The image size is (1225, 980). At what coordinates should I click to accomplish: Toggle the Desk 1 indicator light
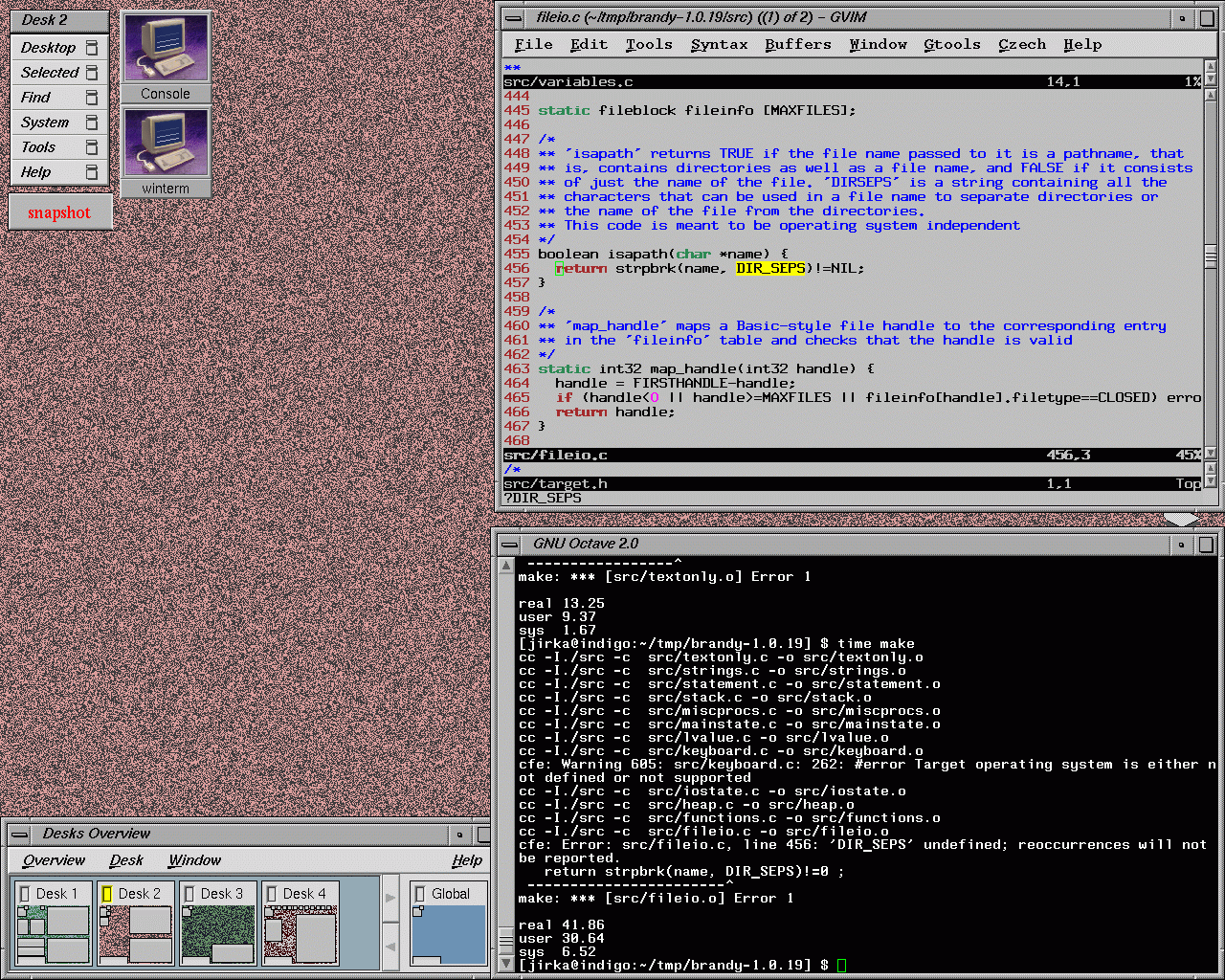coord(26,894)
